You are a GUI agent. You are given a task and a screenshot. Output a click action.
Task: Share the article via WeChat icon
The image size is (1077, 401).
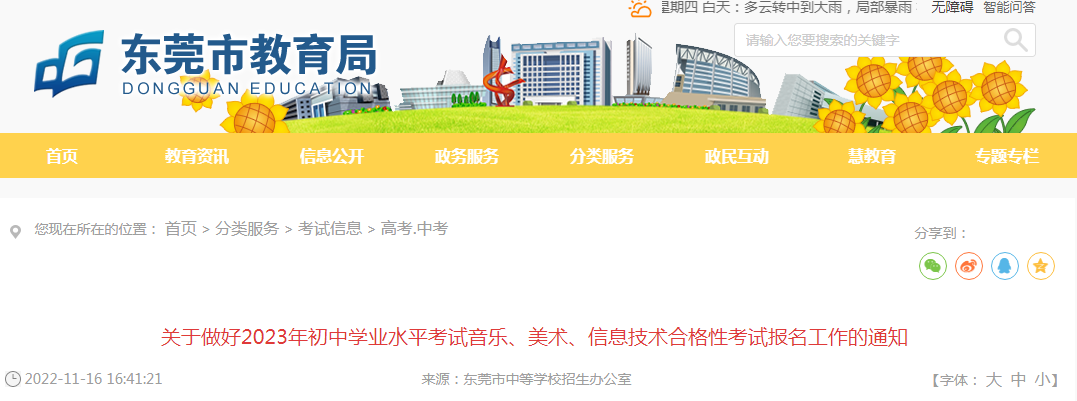coord(933,266)
